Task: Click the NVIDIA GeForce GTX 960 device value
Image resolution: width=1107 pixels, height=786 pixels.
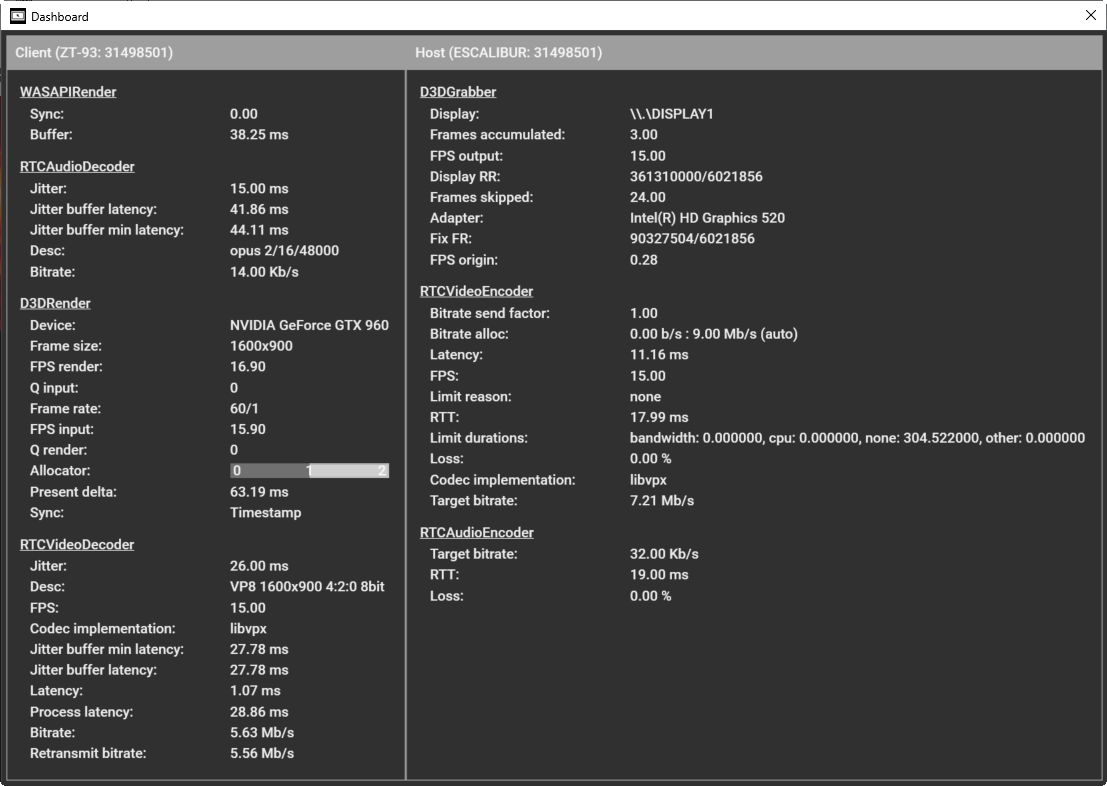Action: tap(309, 326)
